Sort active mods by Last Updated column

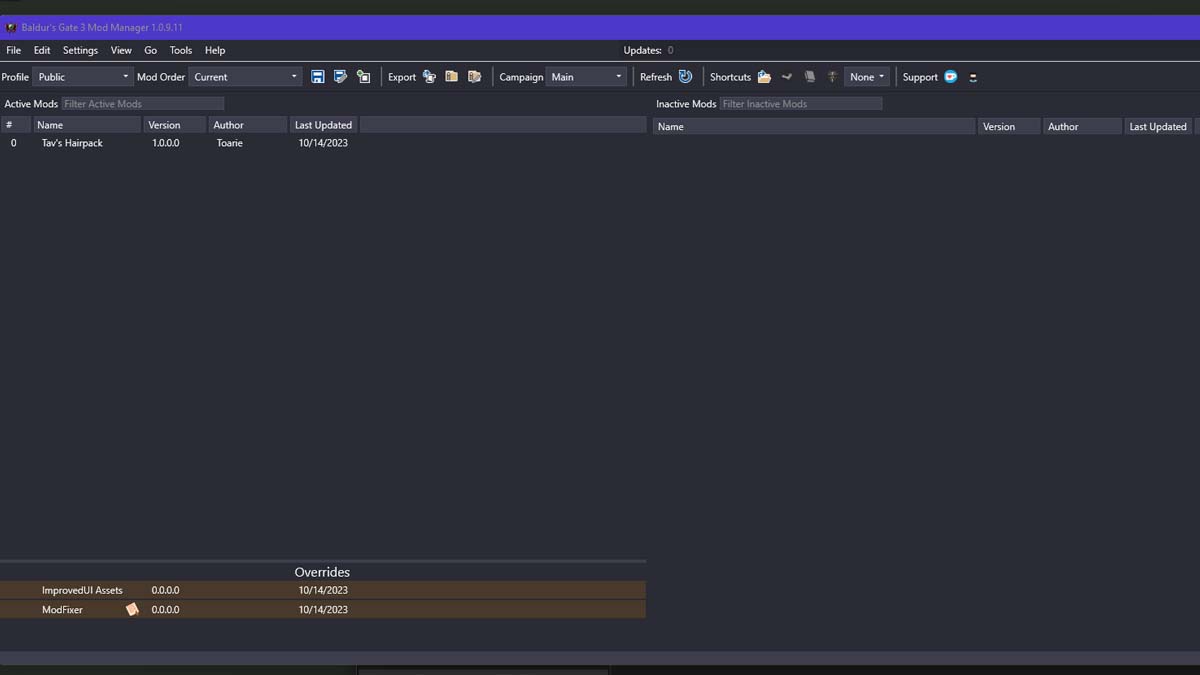(x=323, y=125)
